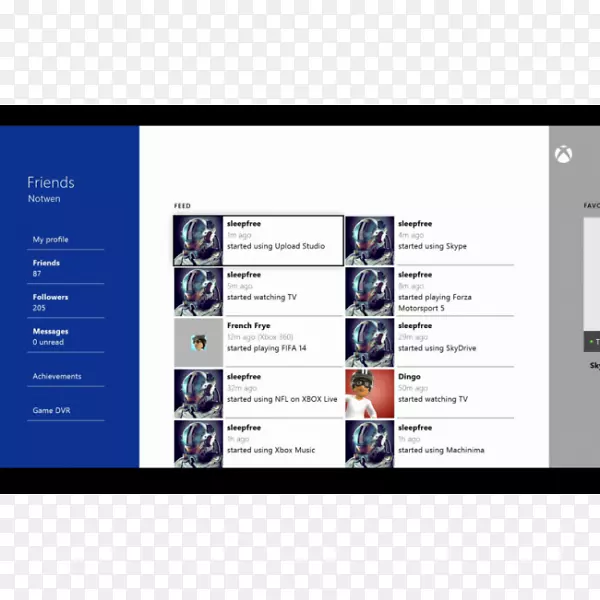Viewport: 600px width, 600px height.
Task: Select the Notwen gamertag under Friends
Action: click(44, 199)
